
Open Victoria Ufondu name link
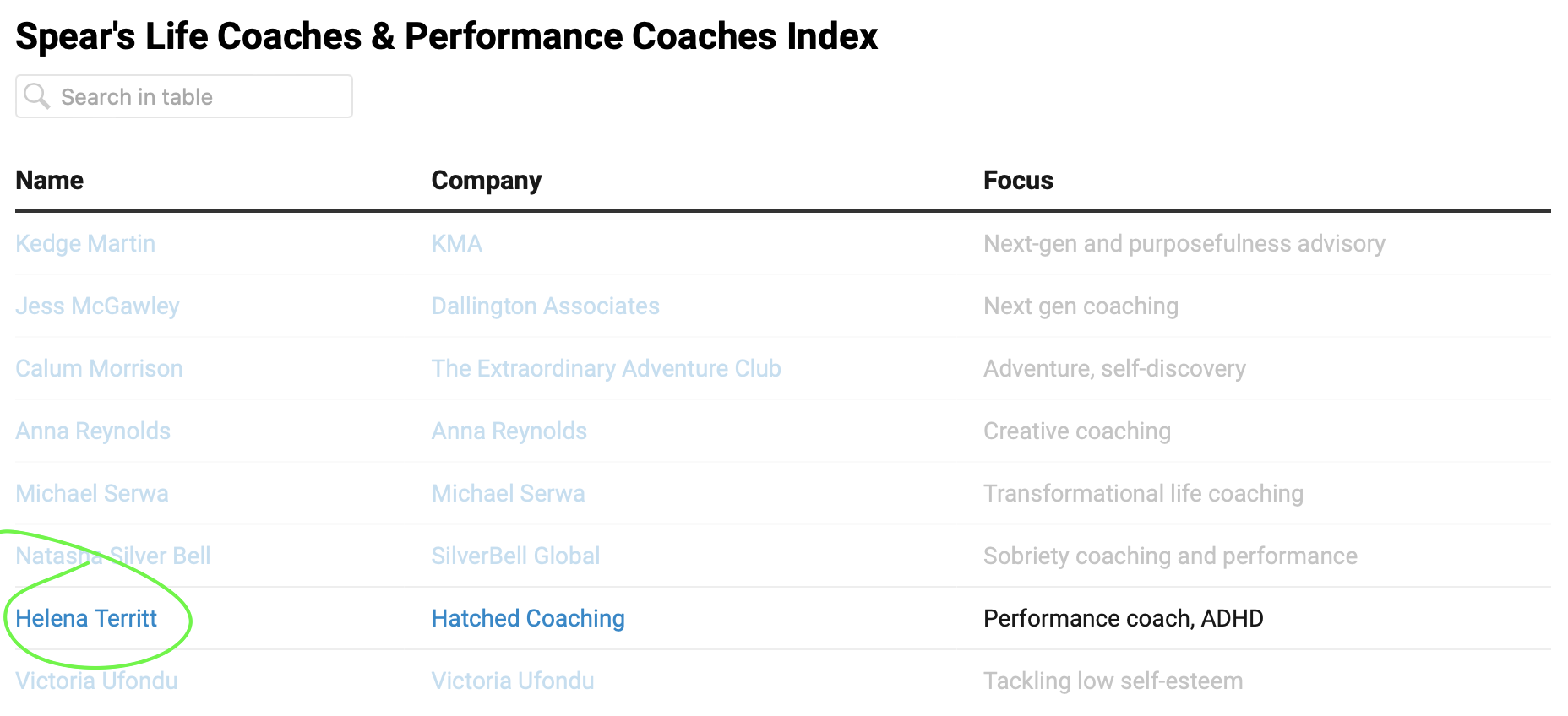coord(96,681)
